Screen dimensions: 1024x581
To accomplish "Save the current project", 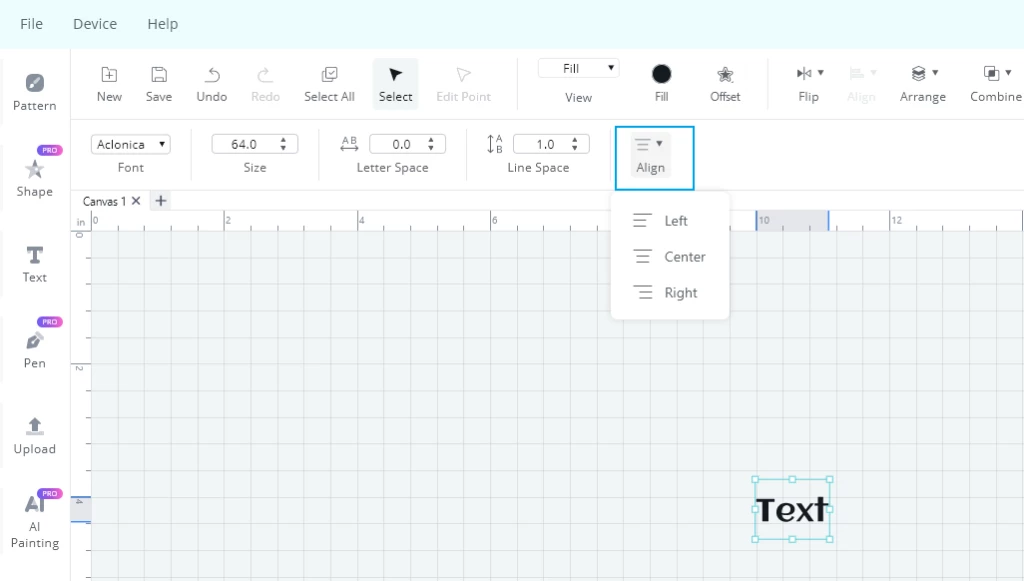I will [x=159, y=84].
